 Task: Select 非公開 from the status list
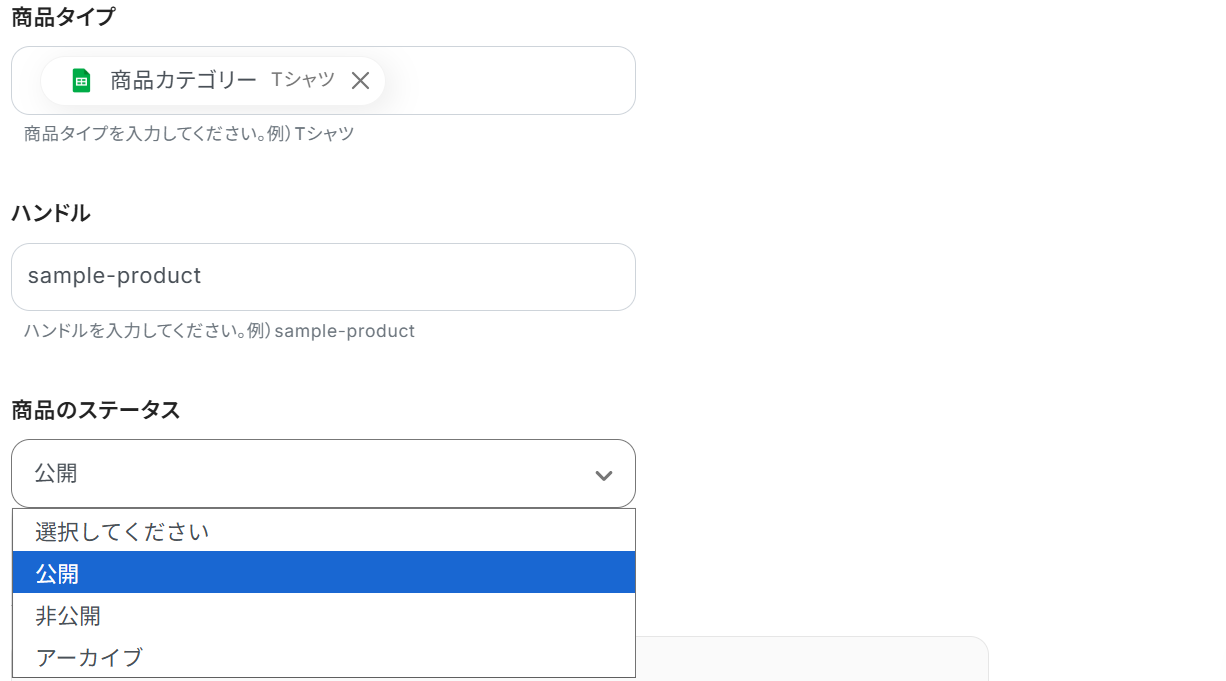[68, 615]
